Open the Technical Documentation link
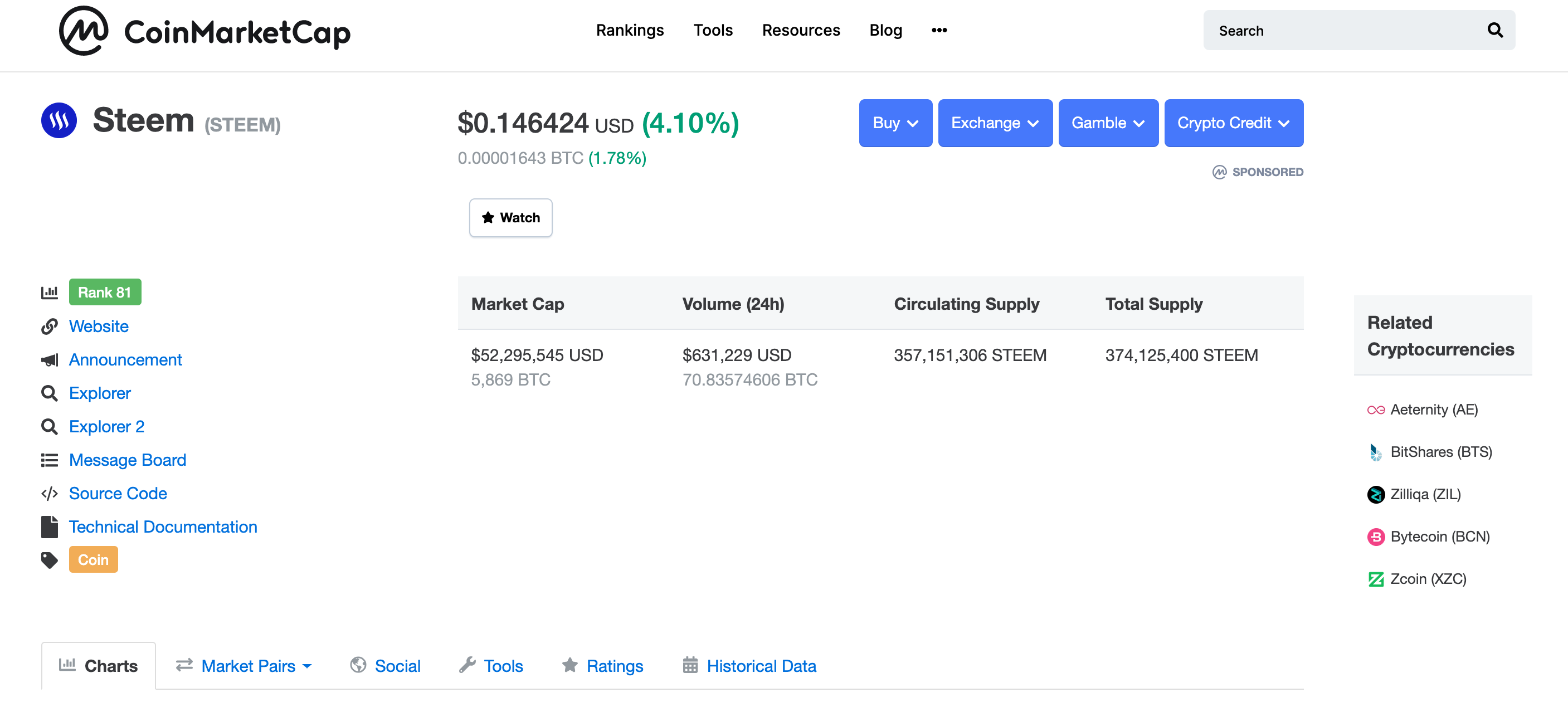The height and width of the screenshot is (702, 1568). (163, 526)
